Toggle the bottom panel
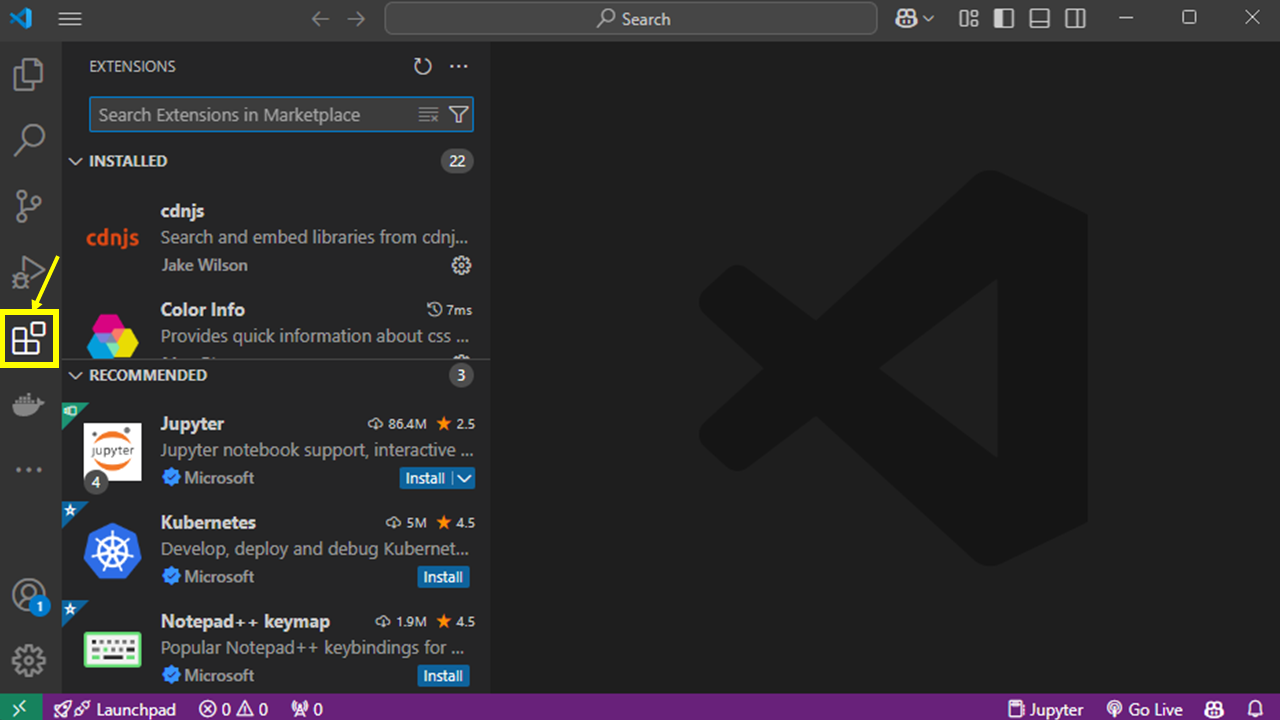 1040,19
